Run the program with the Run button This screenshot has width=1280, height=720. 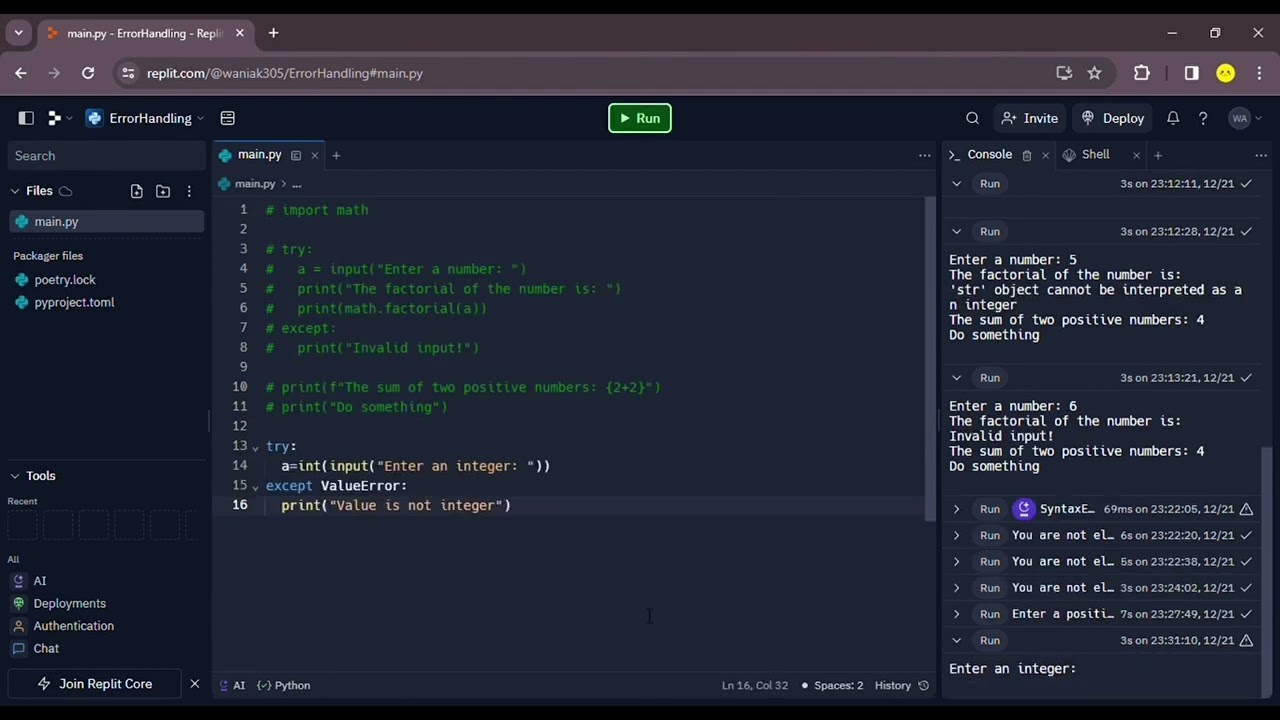(x=640, y=118)
